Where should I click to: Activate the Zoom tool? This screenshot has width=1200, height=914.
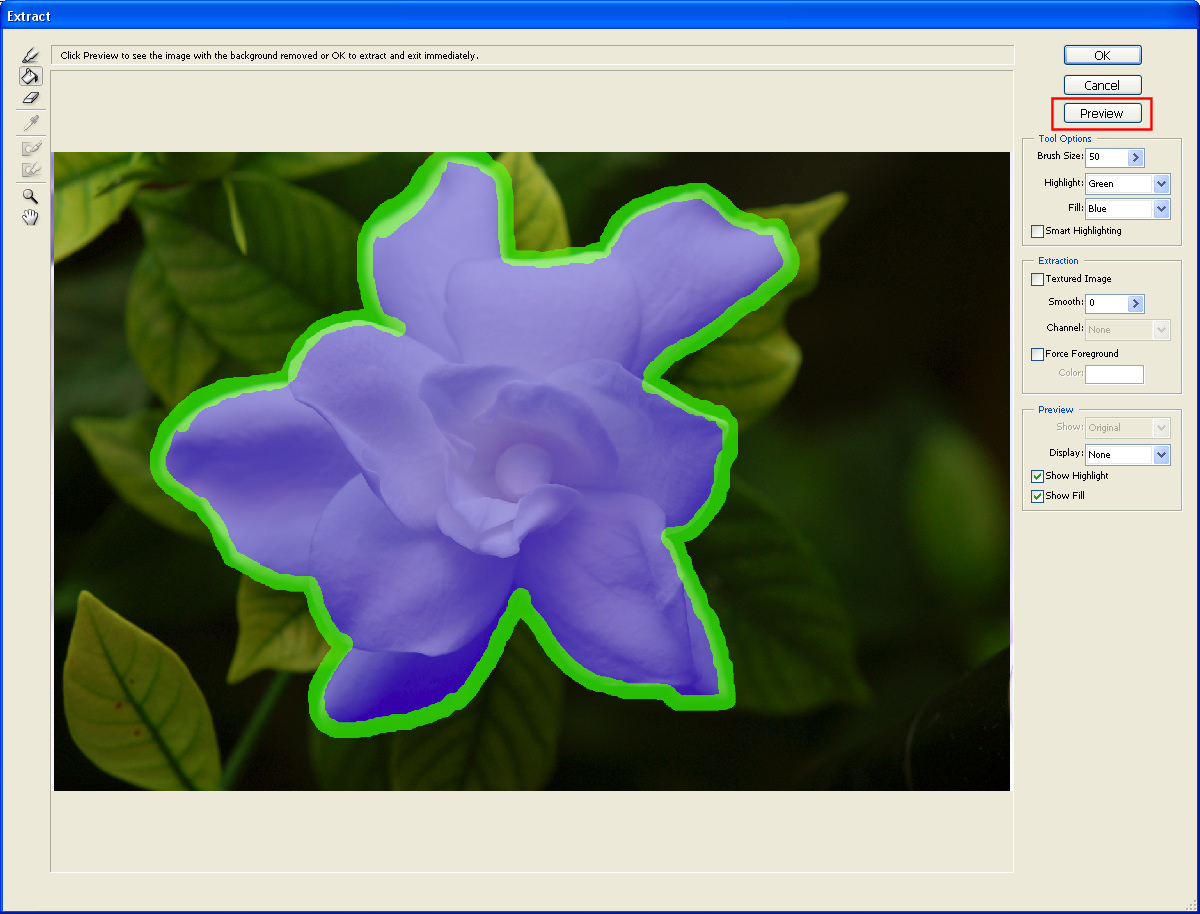[x=30, y=195]
